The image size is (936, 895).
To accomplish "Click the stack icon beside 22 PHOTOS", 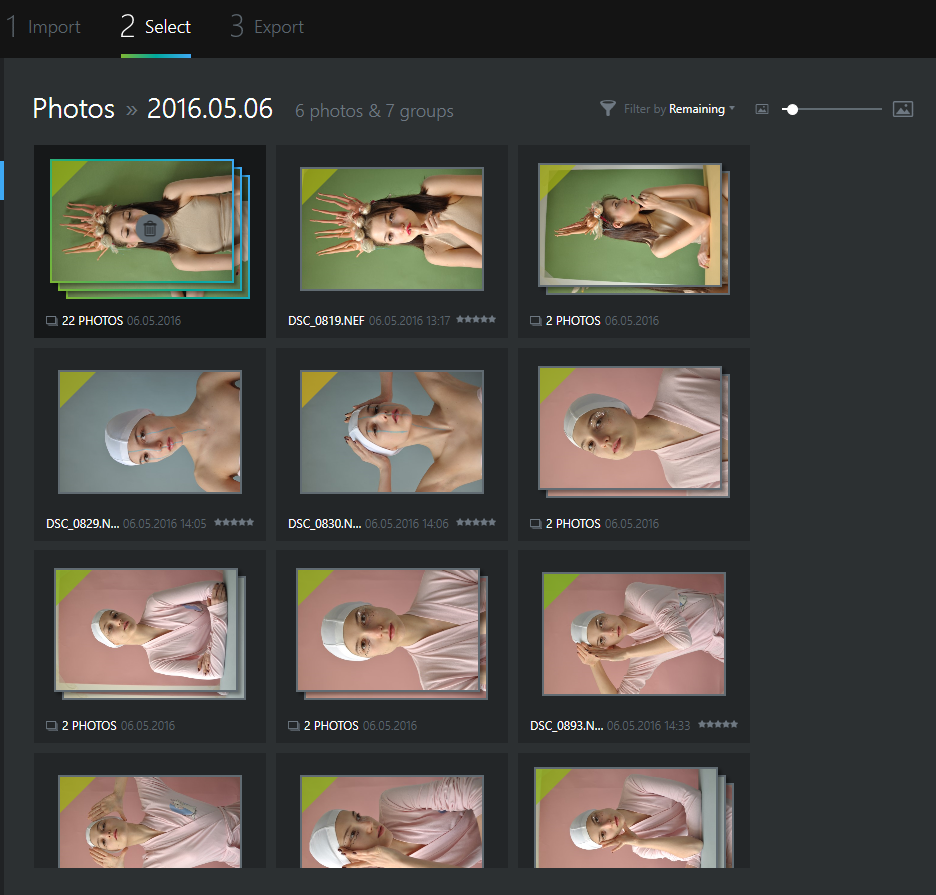I will pos(52,321).
